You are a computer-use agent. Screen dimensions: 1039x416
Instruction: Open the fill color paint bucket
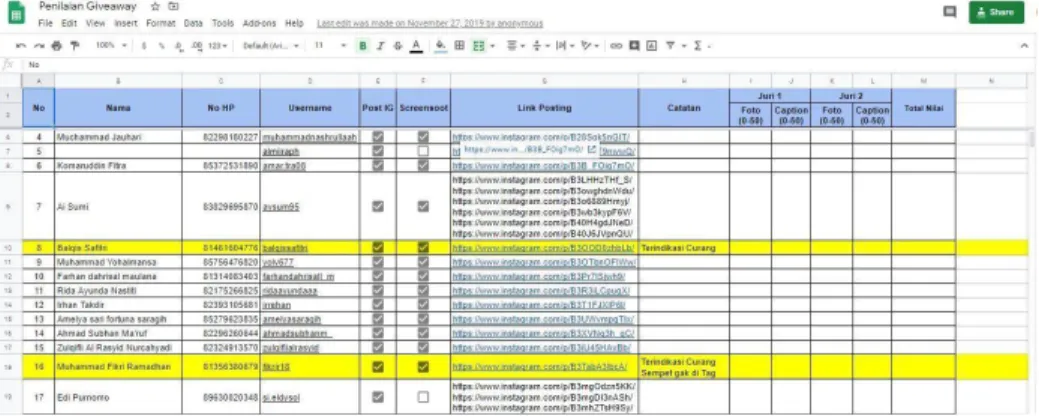pyautogui.click(x=441, y=46)
